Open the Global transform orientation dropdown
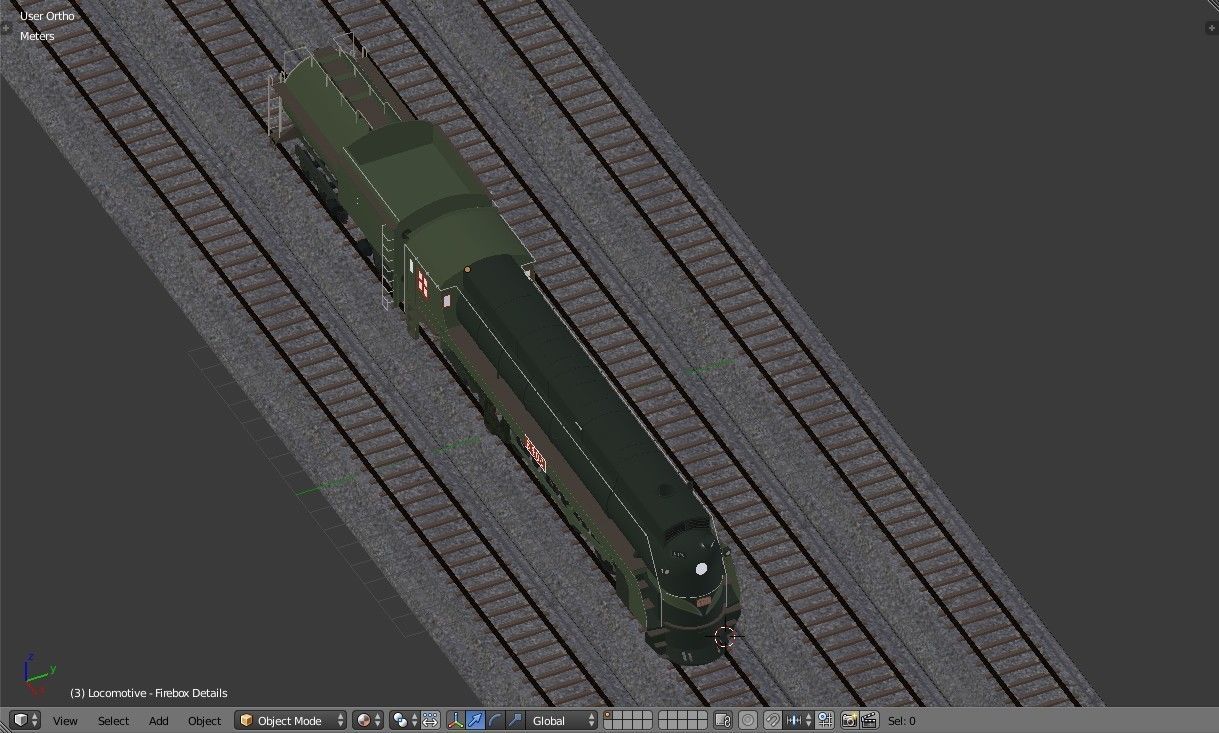The width and height of the screenshot is (1219, 733). (x=562, y=720)
